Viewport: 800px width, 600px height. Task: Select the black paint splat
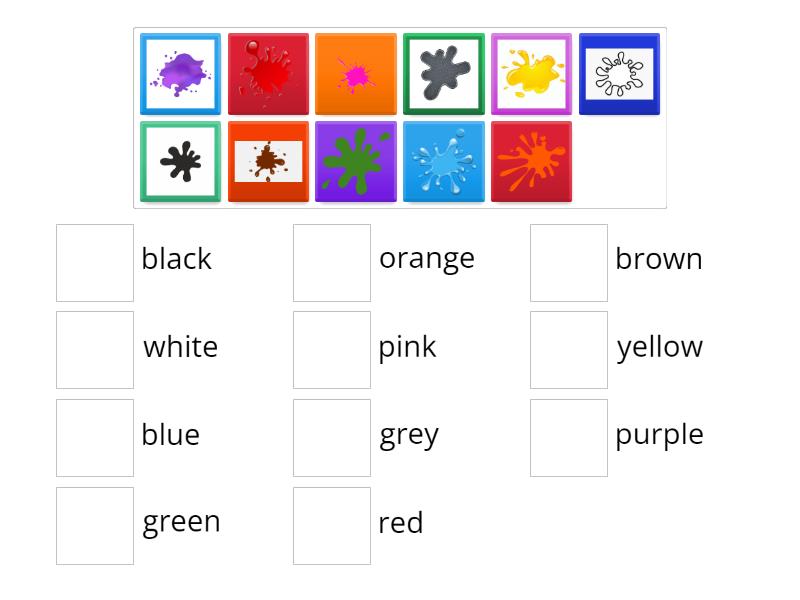click(180, 160)
